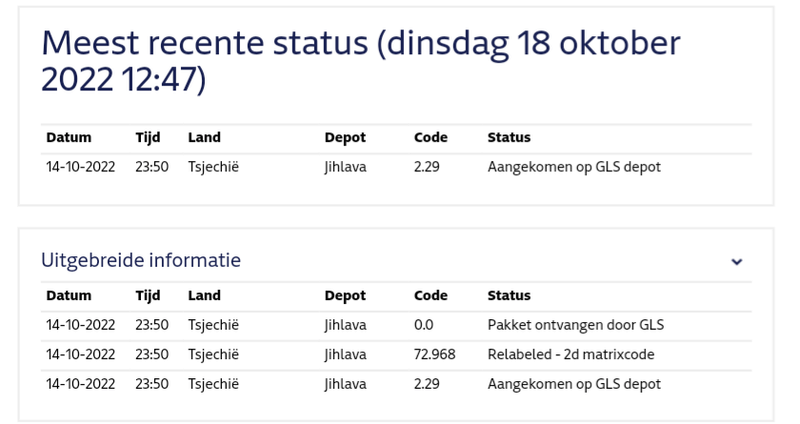Click Status header in Uitgebreide informatie table
The width and height of the screenshot is (800, 424).
pyautogui.click(x=508, y=296)
